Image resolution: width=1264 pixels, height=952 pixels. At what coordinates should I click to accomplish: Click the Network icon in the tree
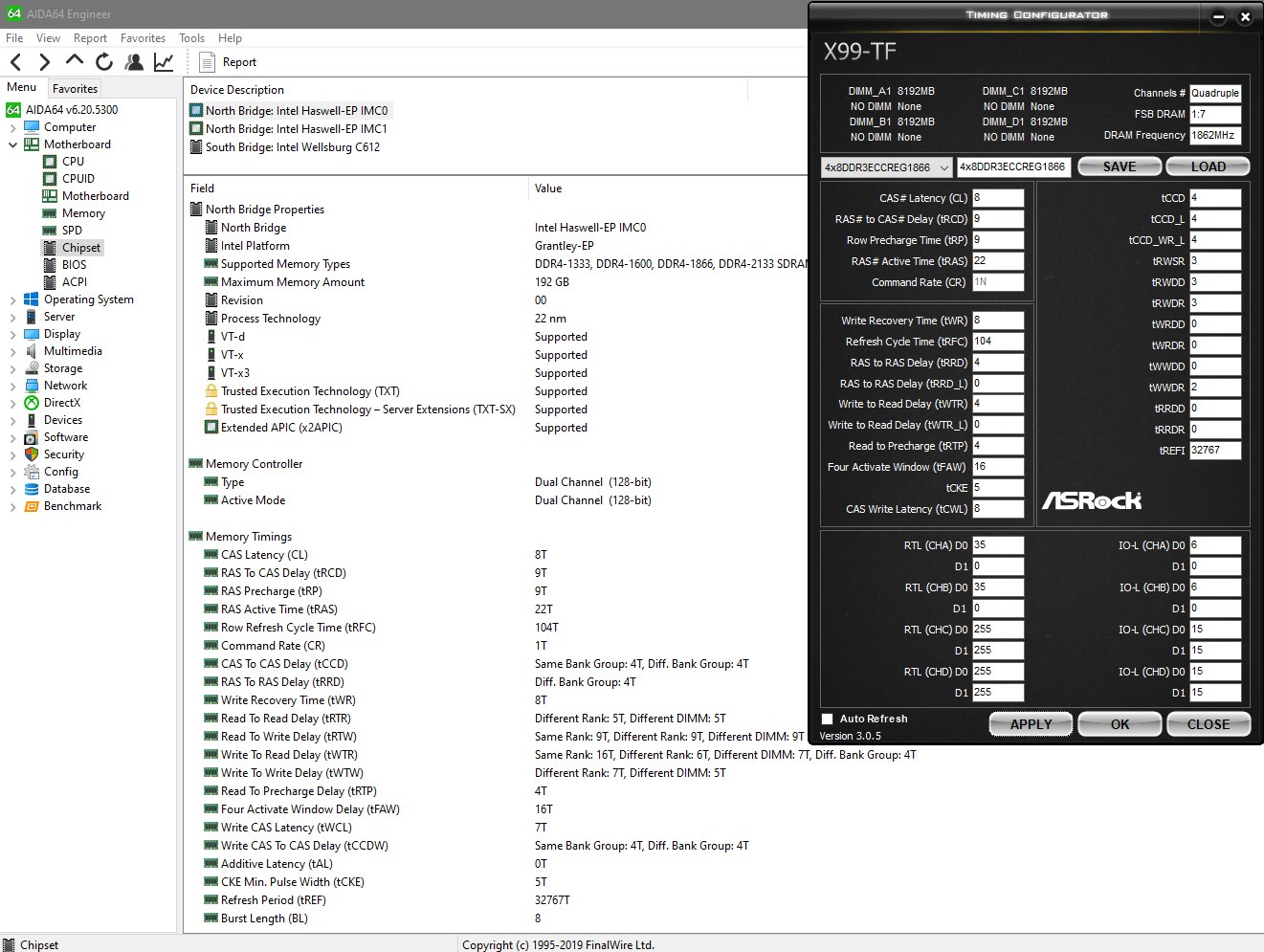coord(32,386)
